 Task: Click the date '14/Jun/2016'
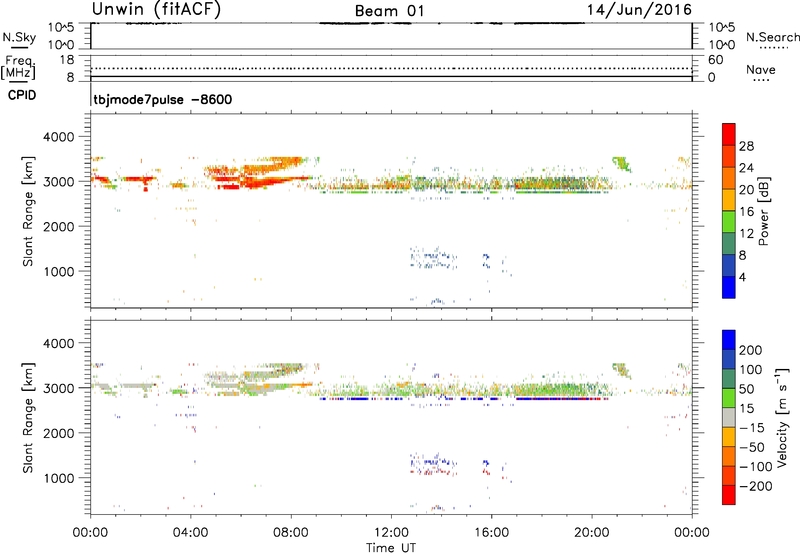639,10
